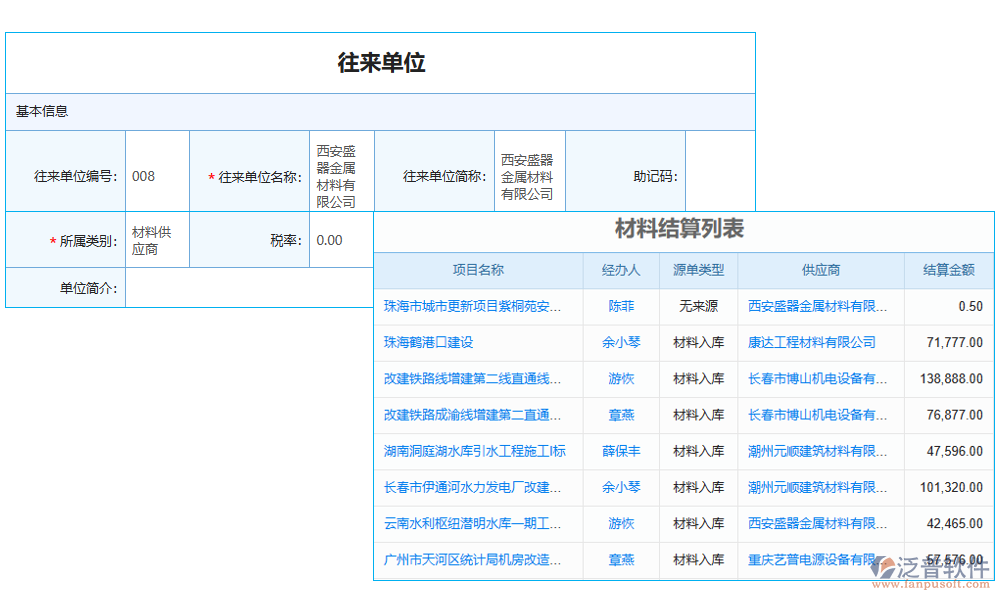The width and height of the screenshot is (1000, 600).
Task: Click the 往来单位名称 field
Action: 342,170
